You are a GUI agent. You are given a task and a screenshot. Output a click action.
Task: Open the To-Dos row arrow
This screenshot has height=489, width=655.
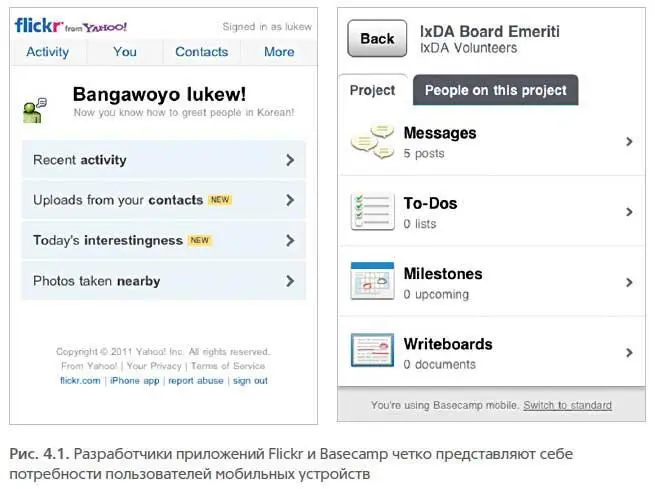click(x=629, y=212)
